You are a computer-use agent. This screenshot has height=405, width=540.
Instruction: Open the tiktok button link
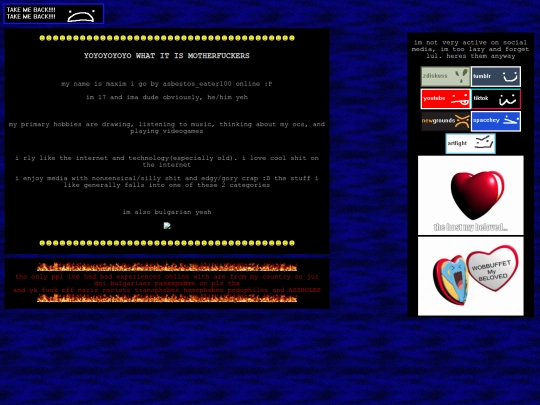pos(496,99)
